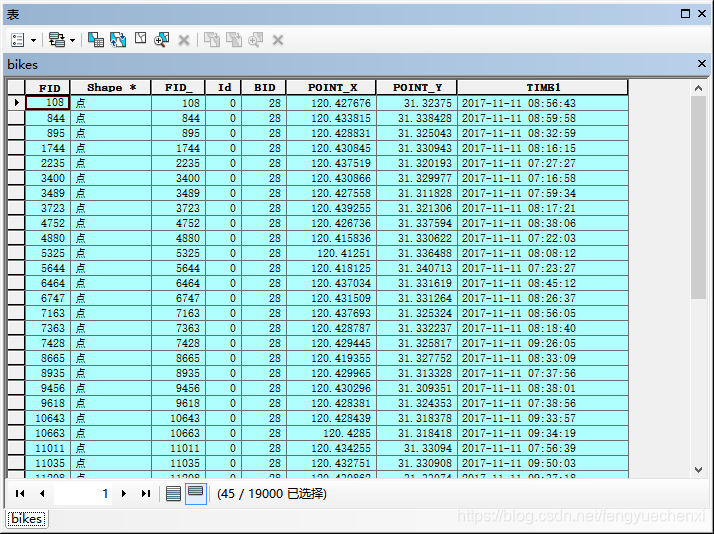
Task: Click the Shape cell in row 7163
Action: point(111,314)
